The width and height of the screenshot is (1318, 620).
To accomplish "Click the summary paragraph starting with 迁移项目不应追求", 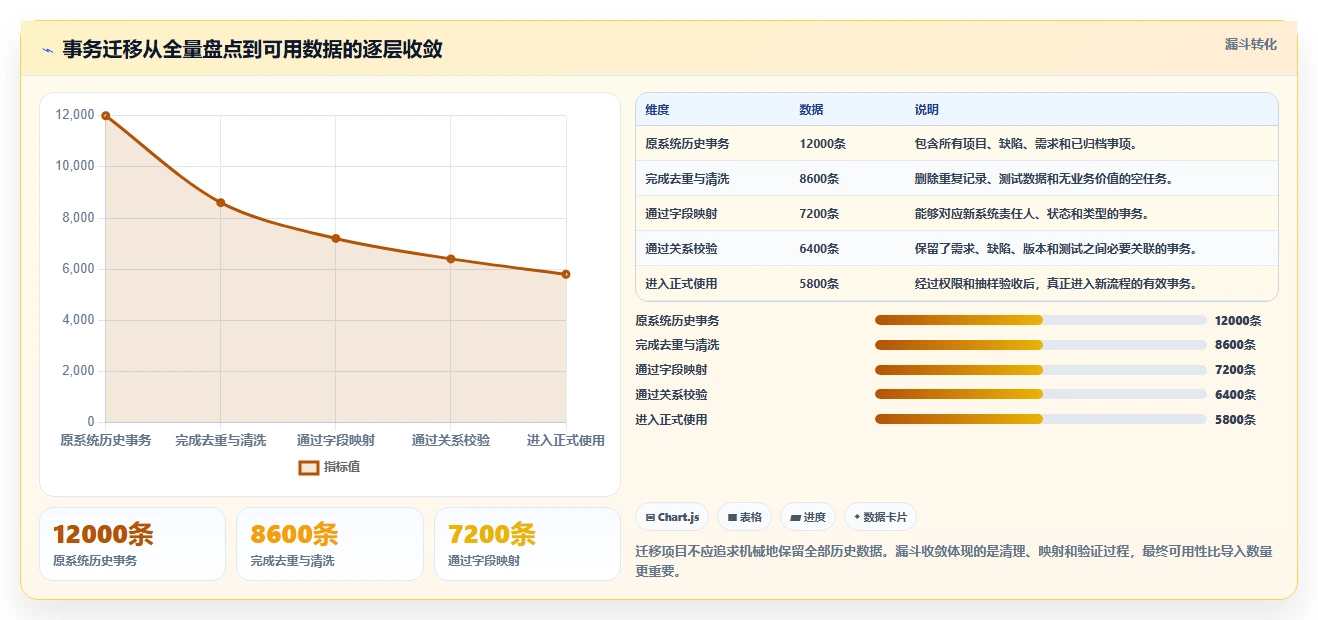I will [x=954, y=561].
